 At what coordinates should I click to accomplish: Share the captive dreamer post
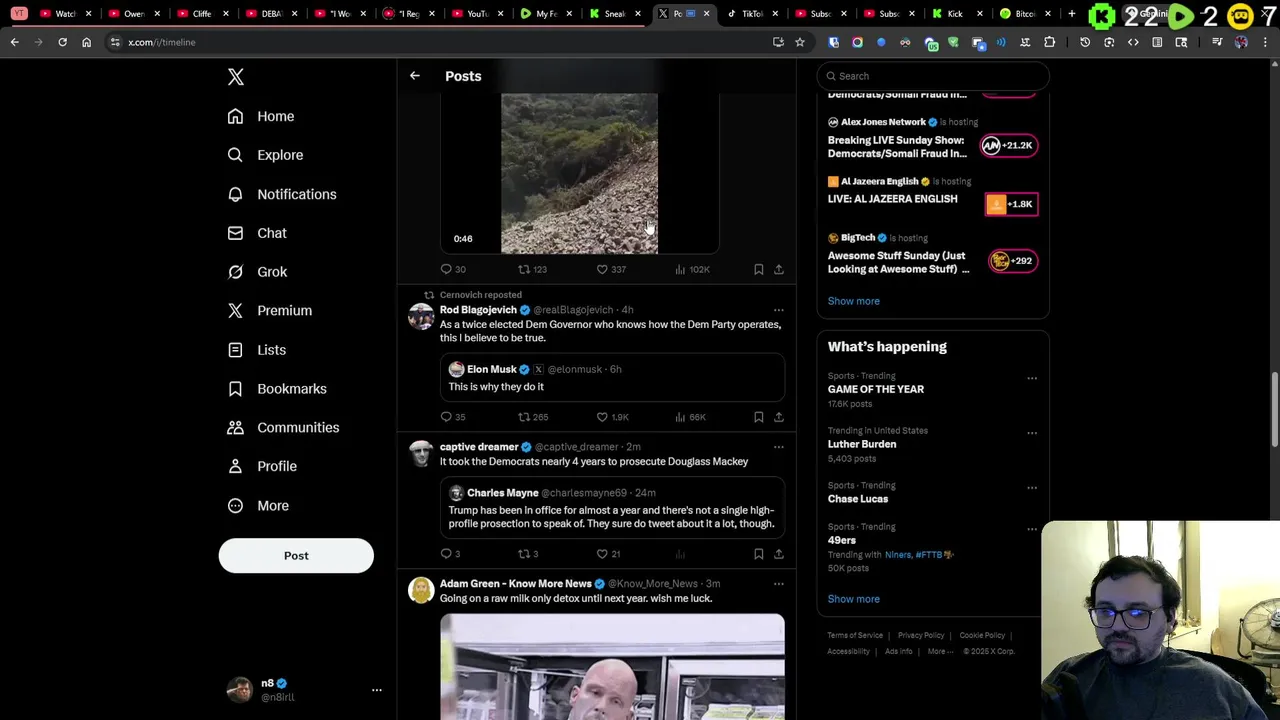tap(779, 554)
